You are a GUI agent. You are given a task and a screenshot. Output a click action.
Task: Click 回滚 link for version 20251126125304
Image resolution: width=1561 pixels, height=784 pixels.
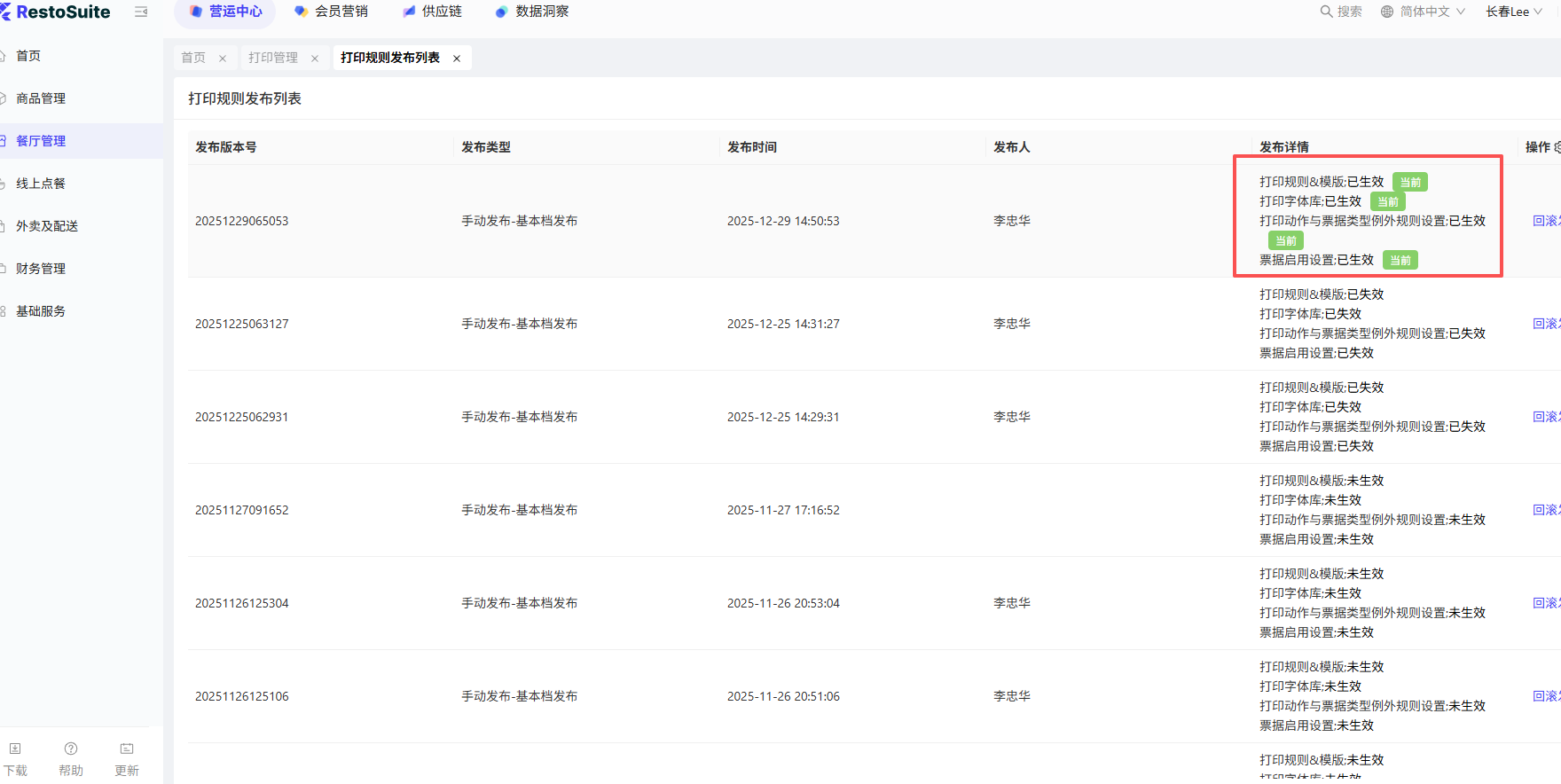[x=1546, y=603]
